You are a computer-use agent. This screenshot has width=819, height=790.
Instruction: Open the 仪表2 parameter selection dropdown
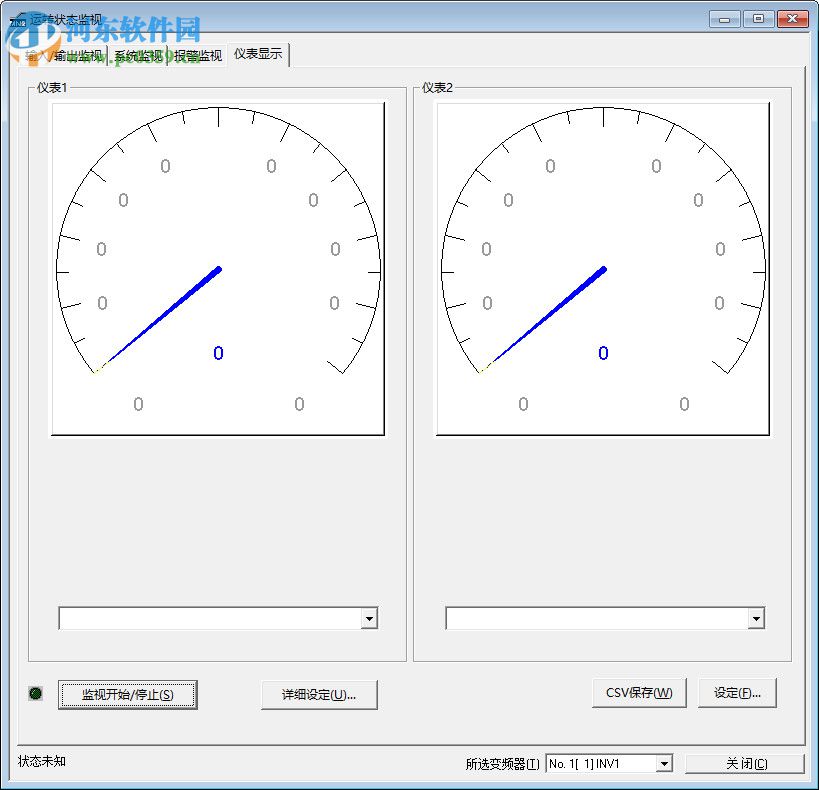pos(755,618)
